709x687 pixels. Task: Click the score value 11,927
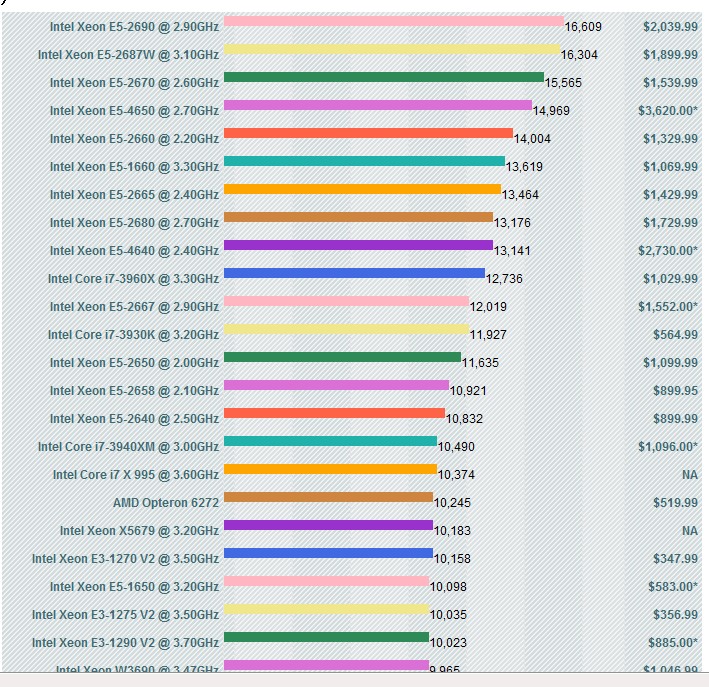click(x=488, y=336)
